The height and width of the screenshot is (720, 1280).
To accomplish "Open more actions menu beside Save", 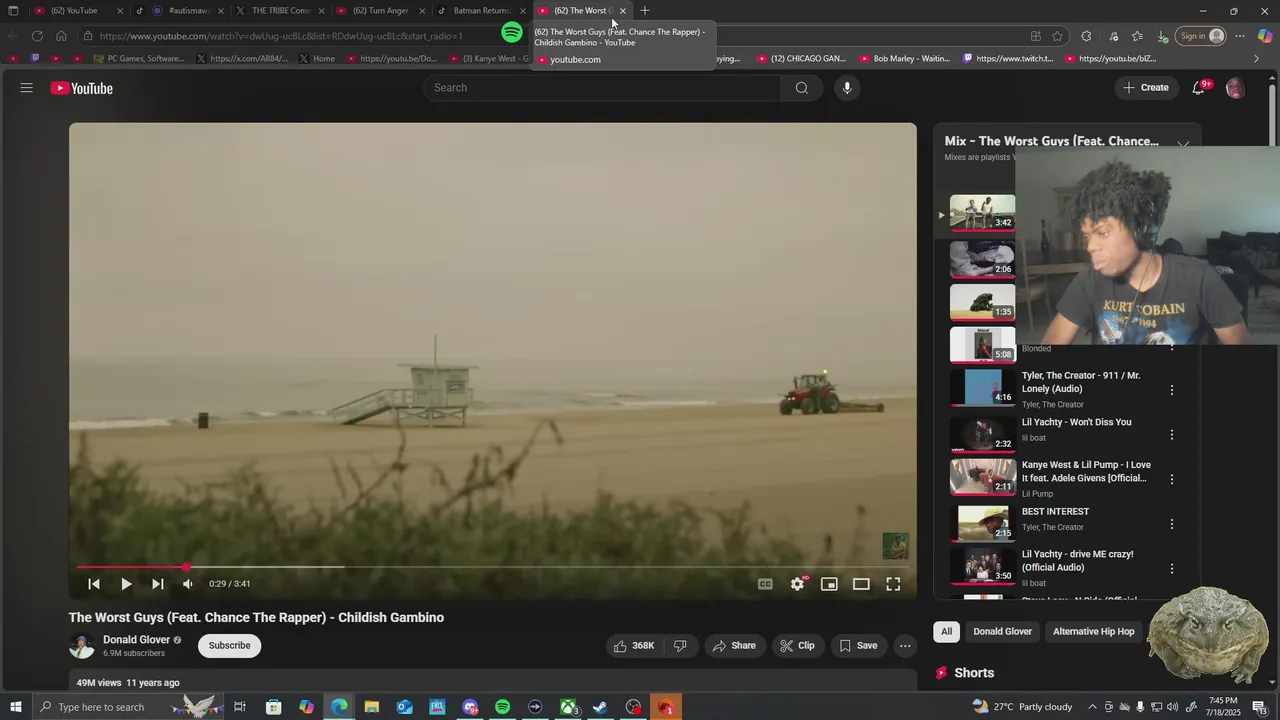I will [x=905, y=646].
